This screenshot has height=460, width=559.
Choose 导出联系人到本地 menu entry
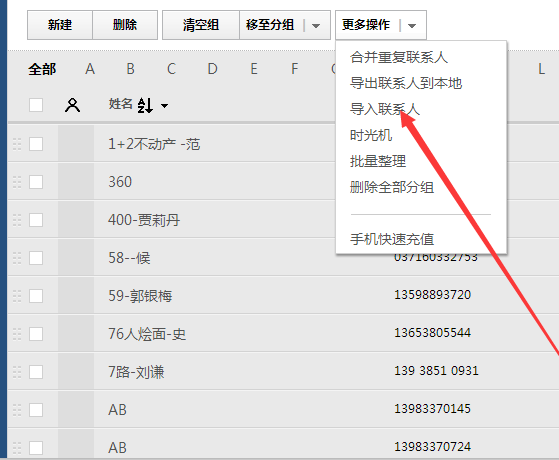click(x=406, y=83)
